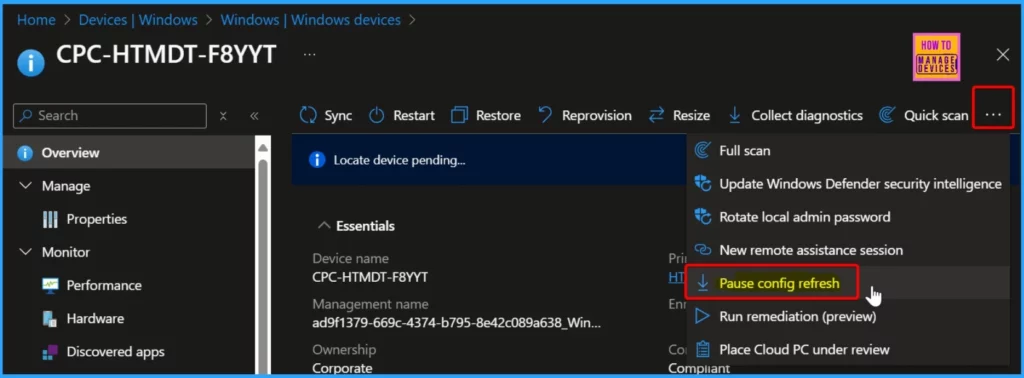This screenshot has height=378, width=1024.
Task: Collapse the Essentials section
Action: point(323,226)
